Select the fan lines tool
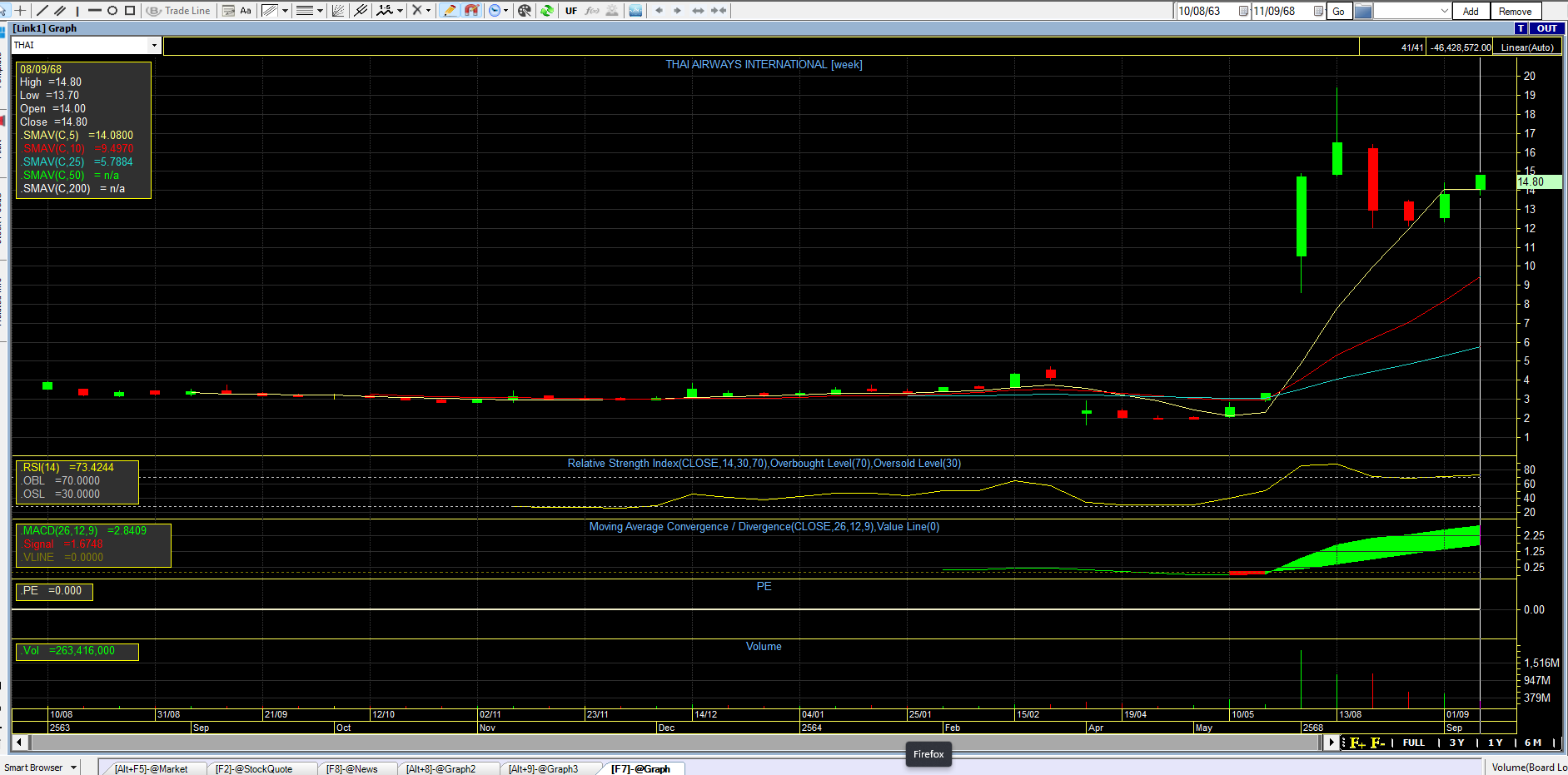This screenshot has height=775, width=1568. point(338,11)
